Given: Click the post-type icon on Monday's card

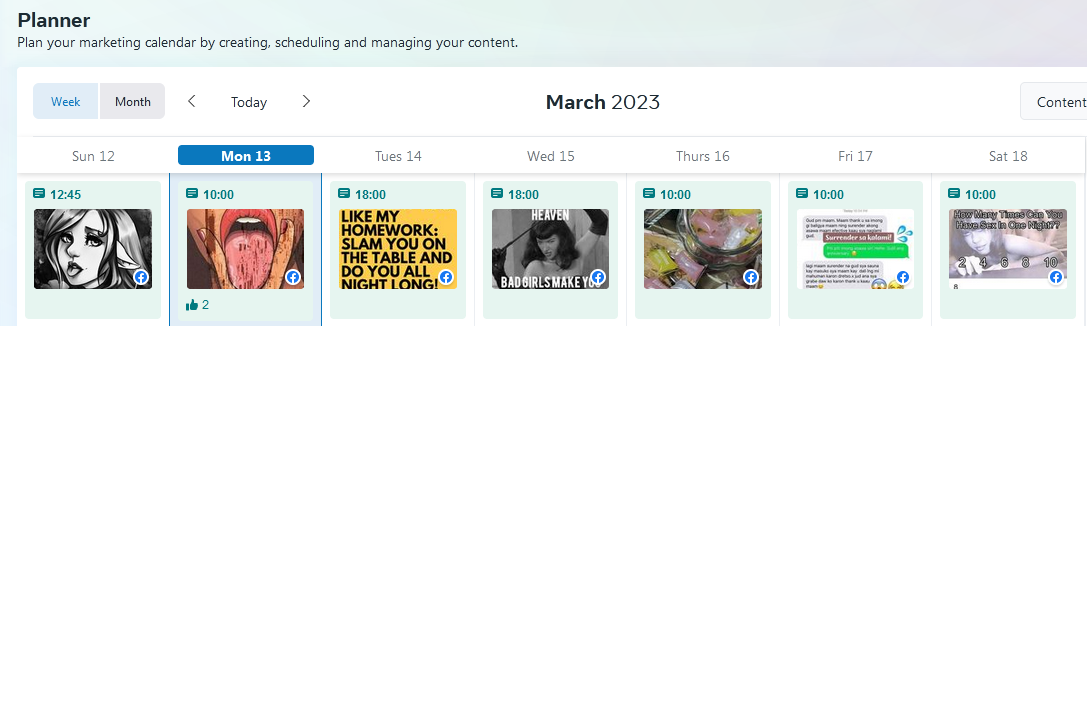Looking at the screenshot, I should (192, 193).
